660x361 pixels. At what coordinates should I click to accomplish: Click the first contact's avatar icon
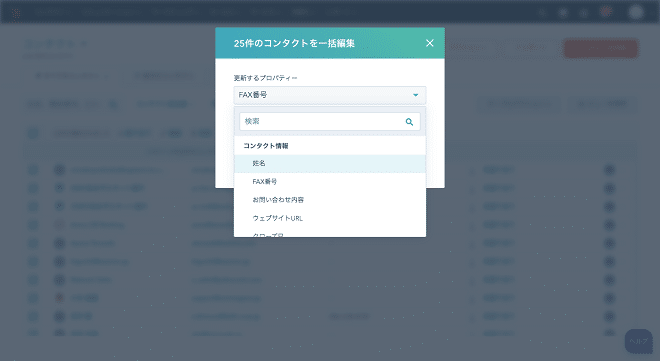59,170
